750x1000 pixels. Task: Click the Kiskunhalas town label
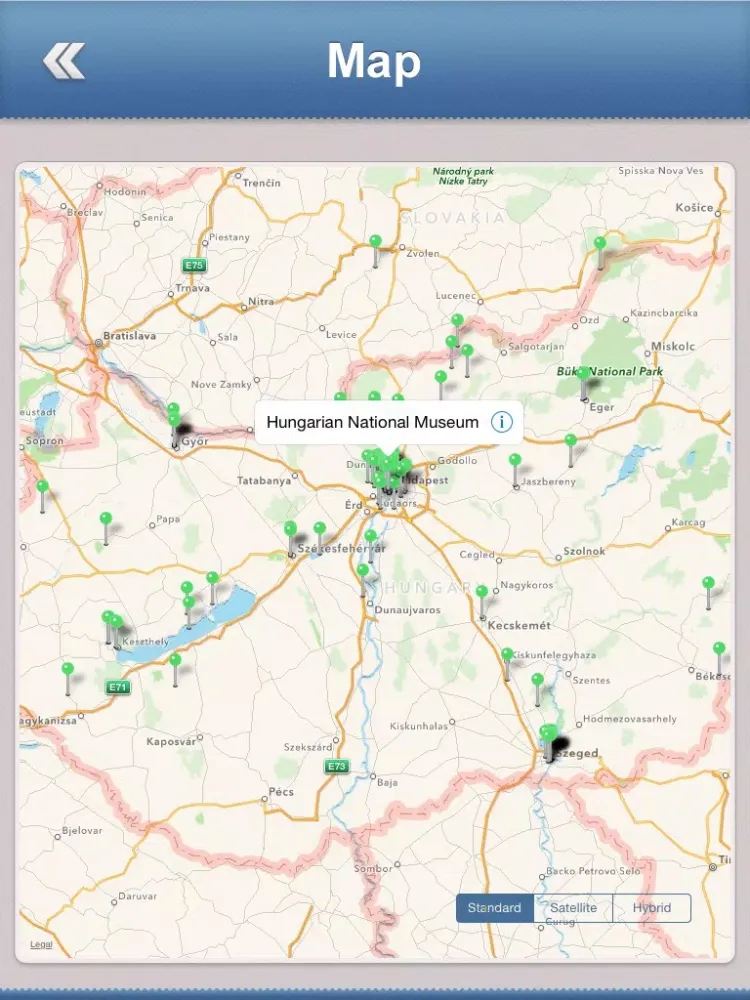[419, 726]
